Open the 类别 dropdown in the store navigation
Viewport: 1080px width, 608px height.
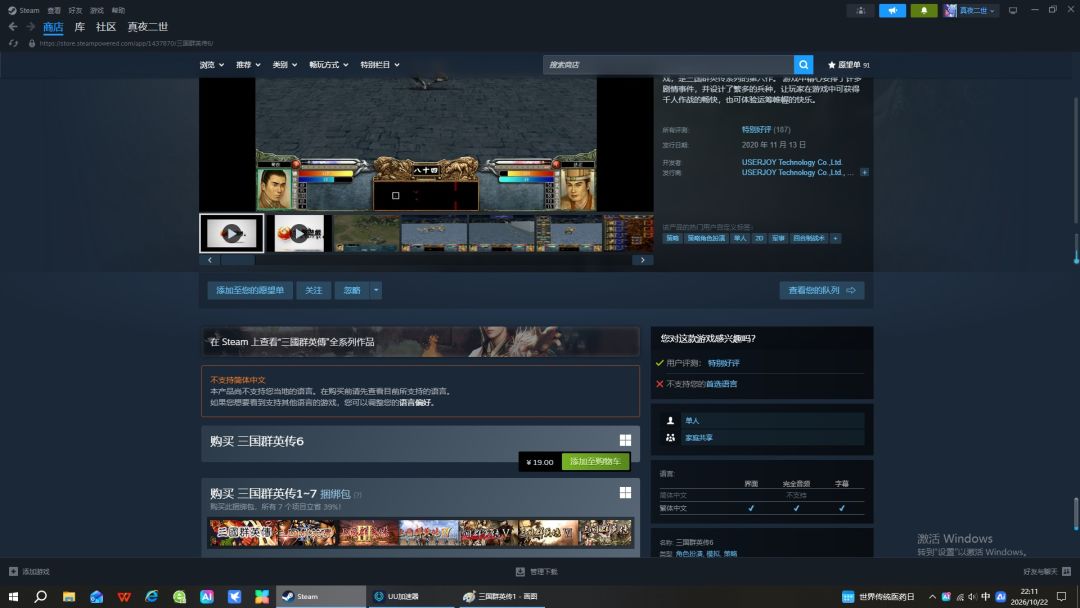pos(284,65)
